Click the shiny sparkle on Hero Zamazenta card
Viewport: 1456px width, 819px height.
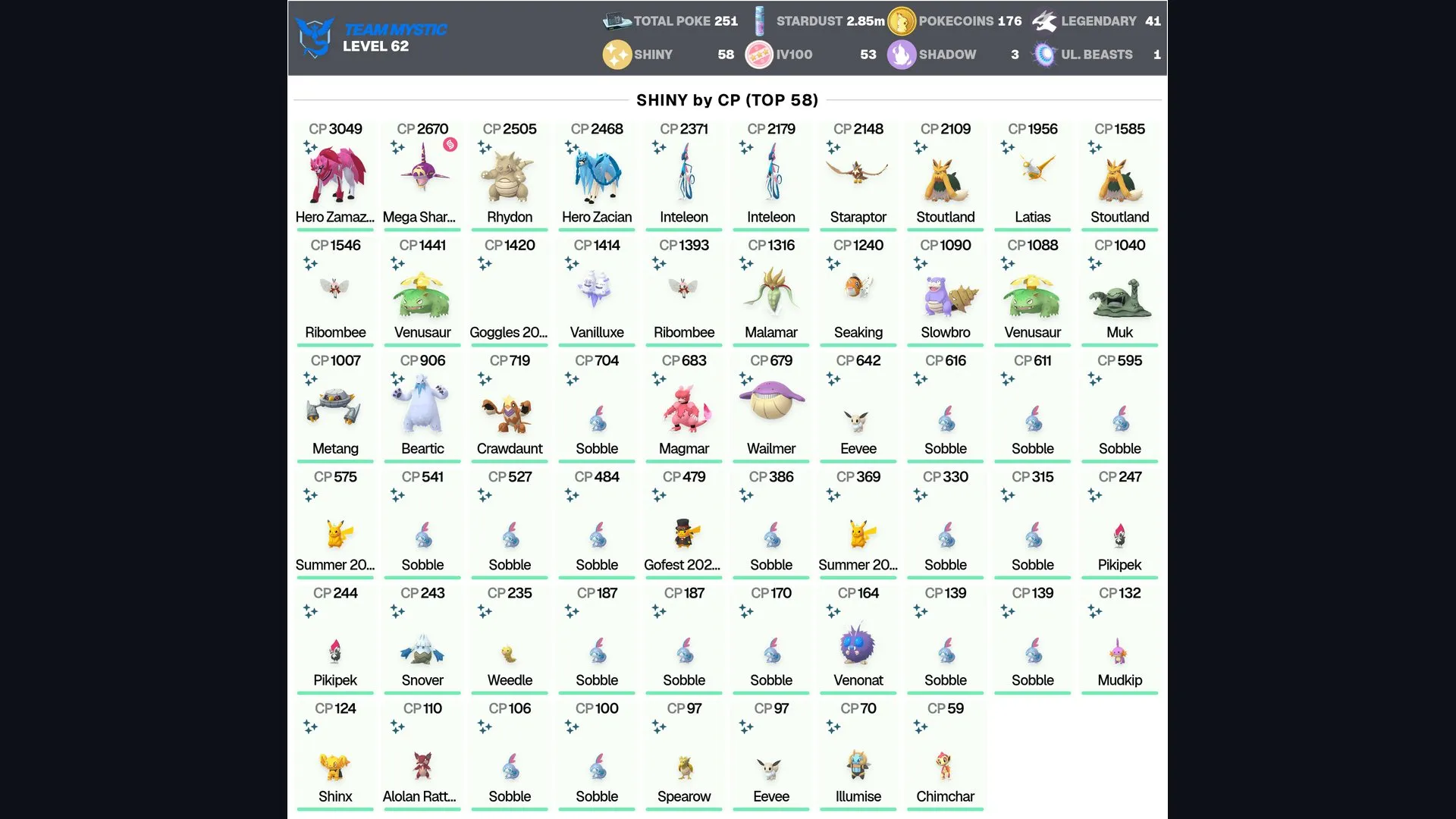click(310, 147)
